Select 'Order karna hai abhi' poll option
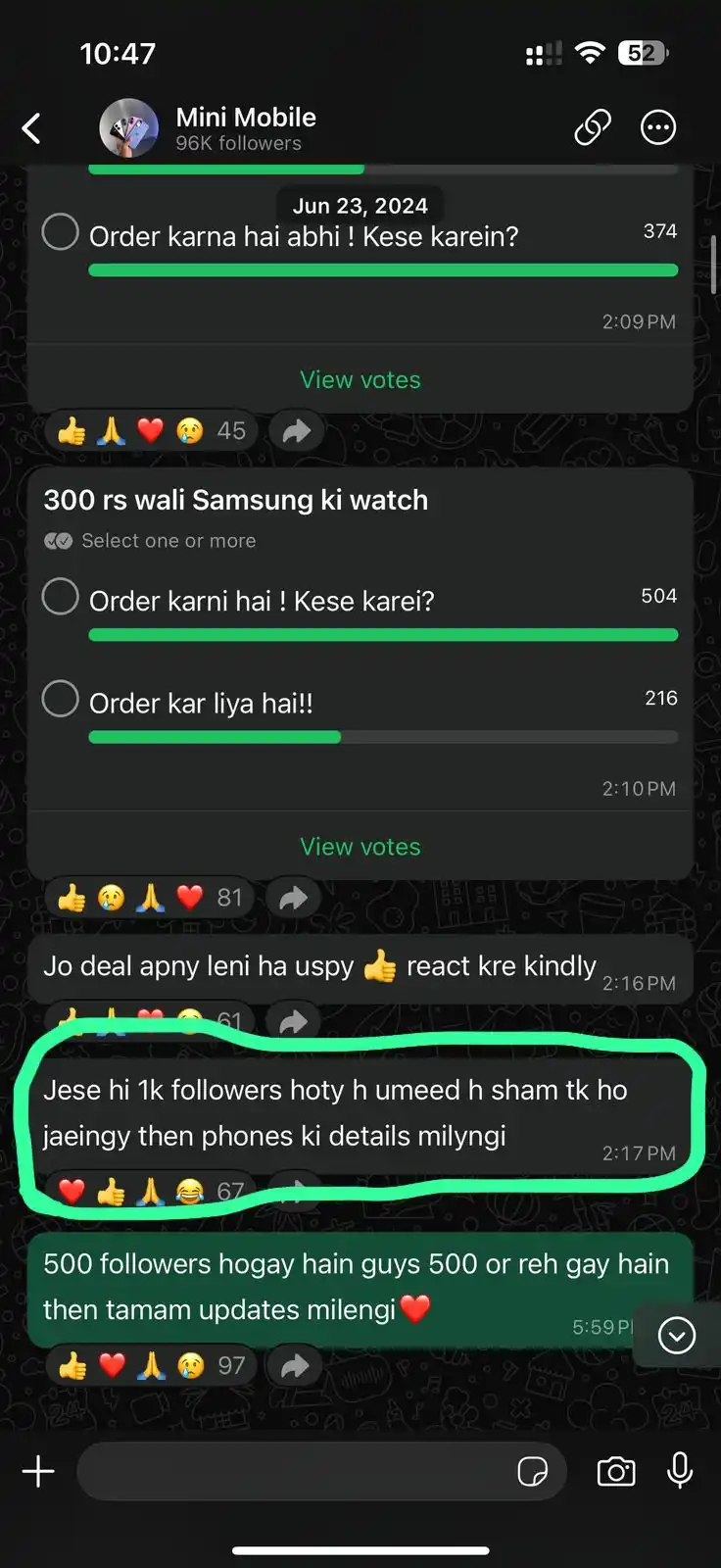Screen dimensions: 721x1568 click(x=61, y=232)
